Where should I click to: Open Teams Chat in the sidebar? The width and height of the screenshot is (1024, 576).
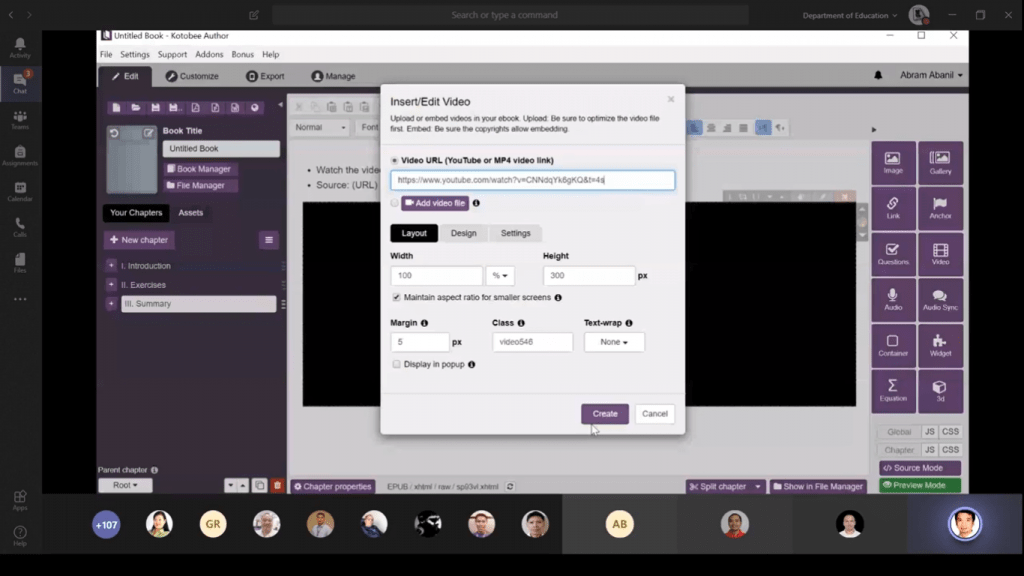[20, 83]
